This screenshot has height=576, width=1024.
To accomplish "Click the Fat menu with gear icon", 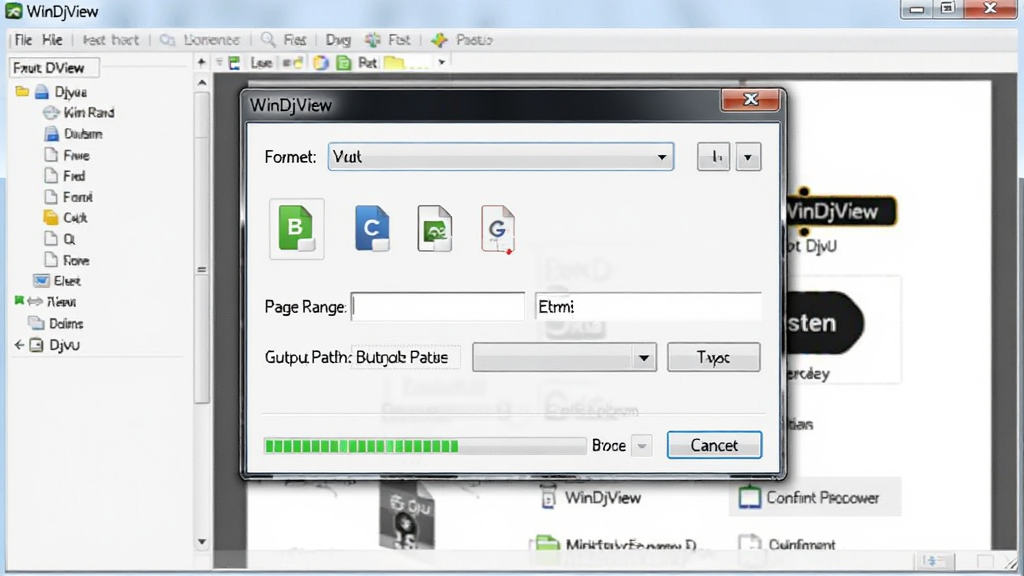I will (x=399, y=40).
